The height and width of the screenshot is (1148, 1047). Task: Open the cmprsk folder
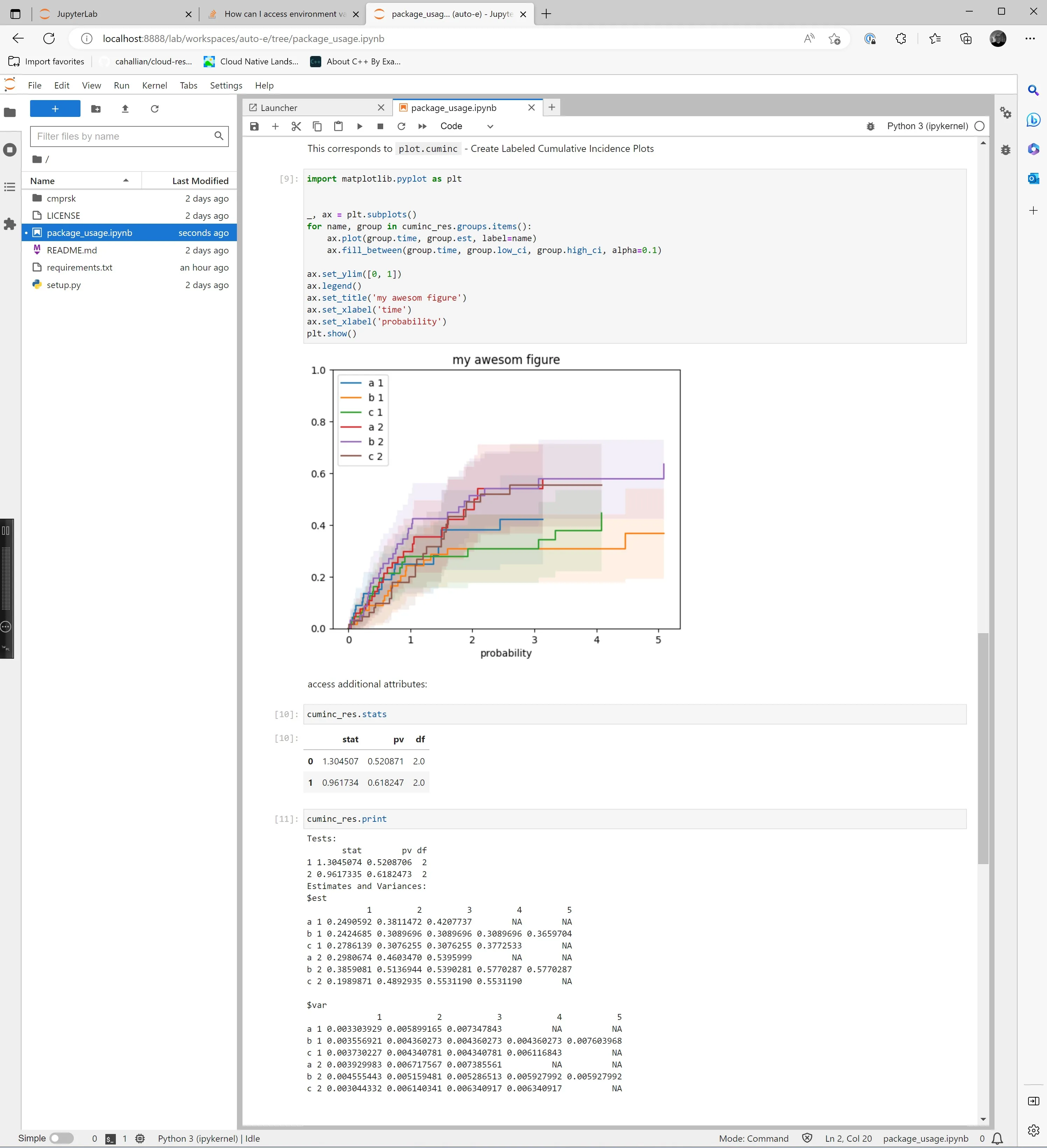[62, 198]
